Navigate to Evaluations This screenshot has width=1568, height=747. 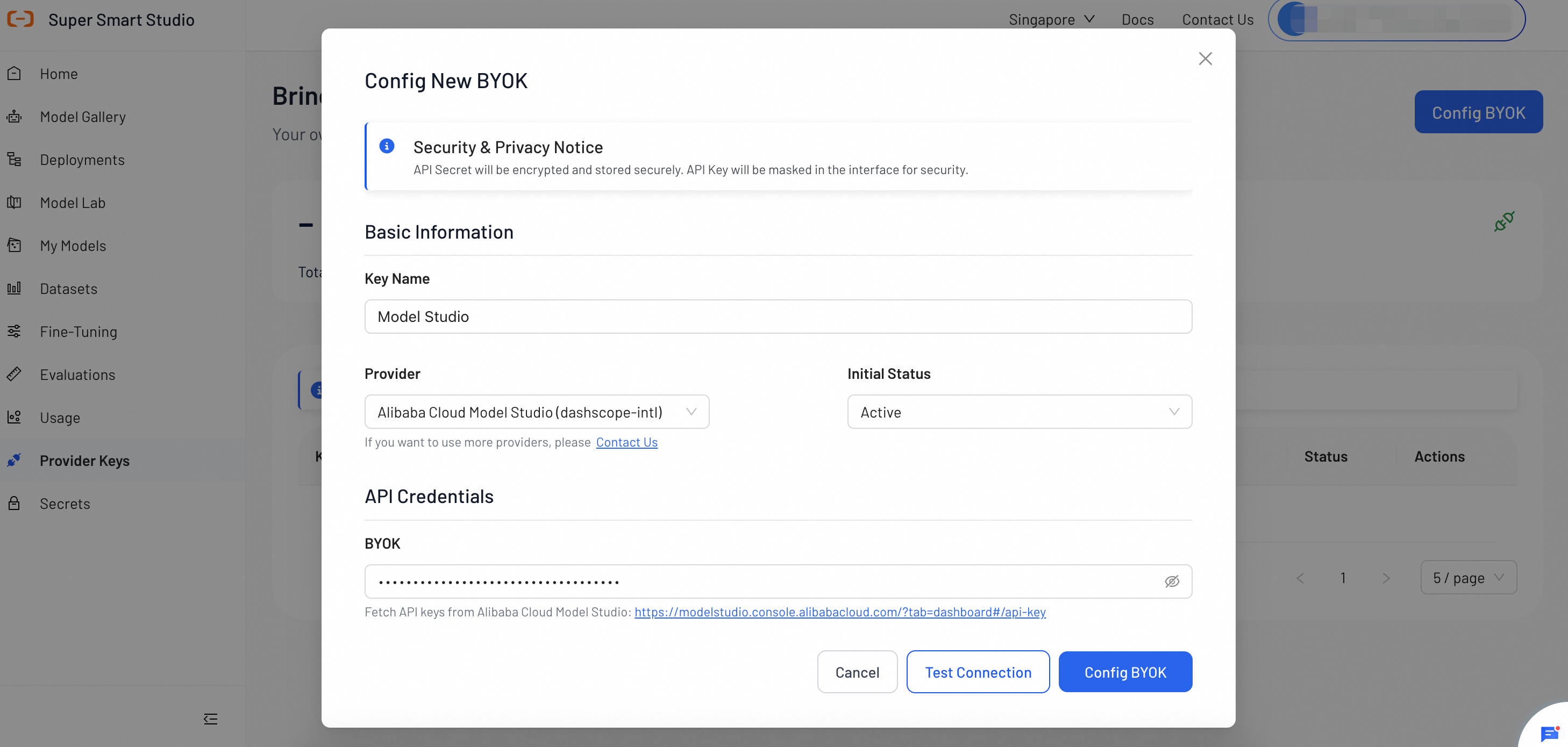coord(77,374)
